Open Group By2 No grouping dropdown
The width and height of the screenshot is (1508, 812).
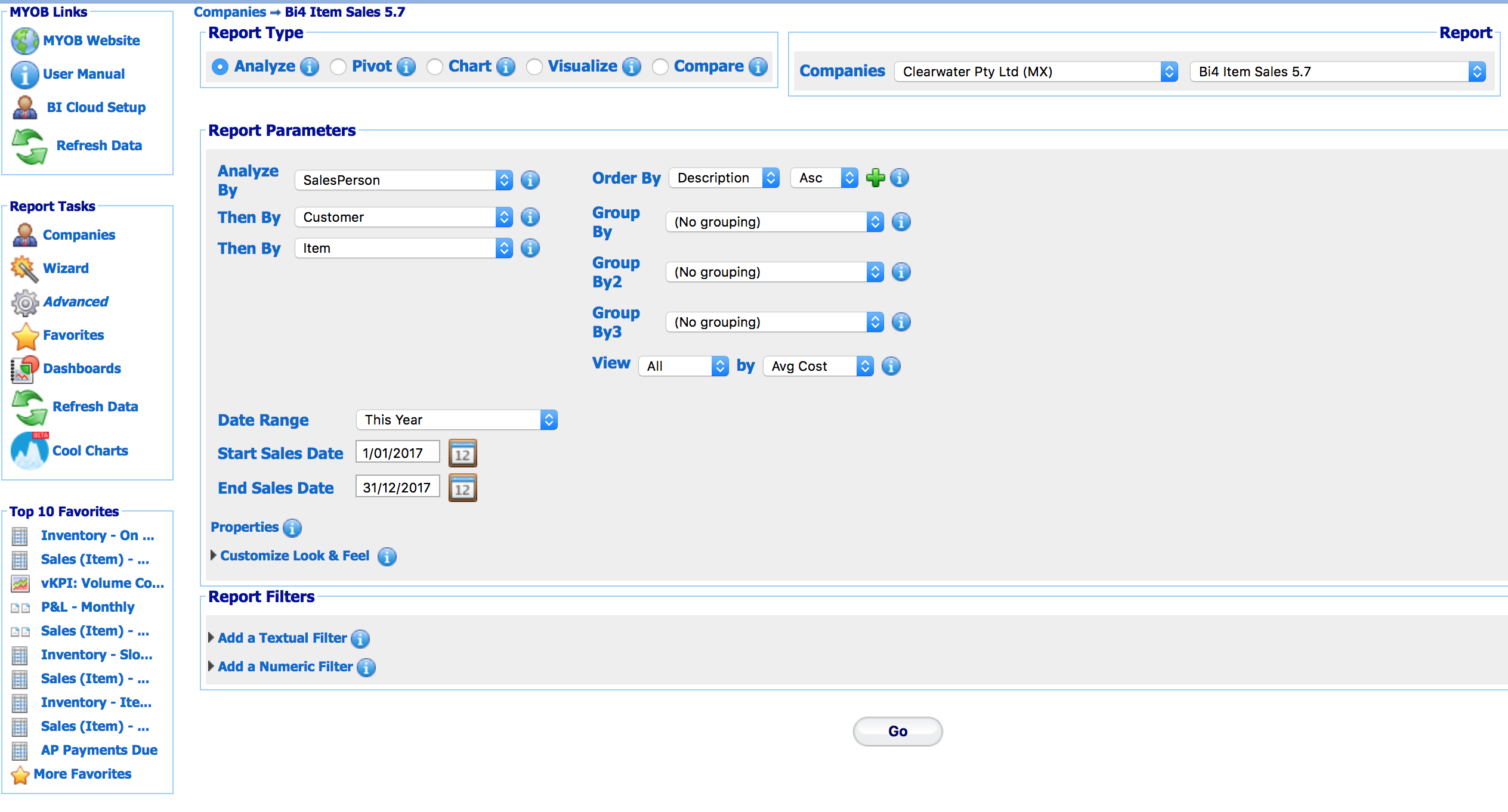tap(775, 272)
